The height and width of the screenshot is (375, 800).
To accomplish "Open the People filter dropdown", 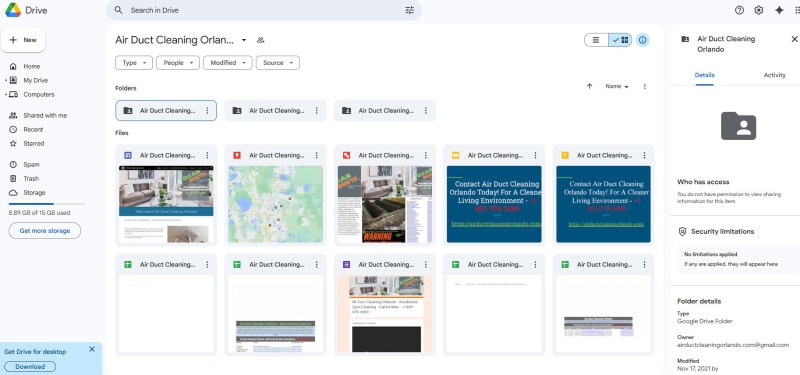I will pyautogui.click(x=178, y=63).
